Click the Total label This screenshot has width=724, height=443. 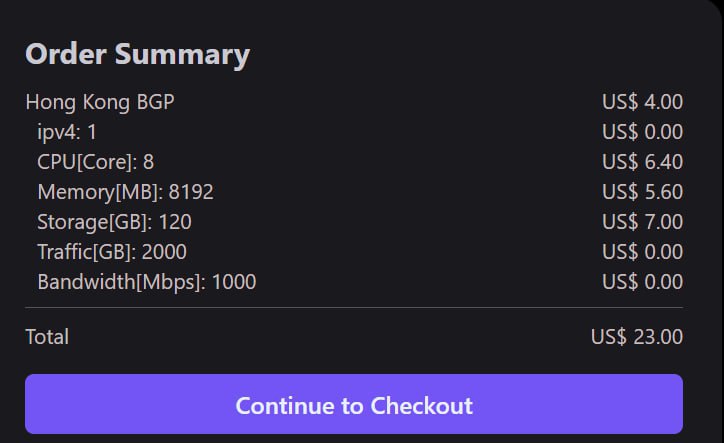(x=47, y=337)
